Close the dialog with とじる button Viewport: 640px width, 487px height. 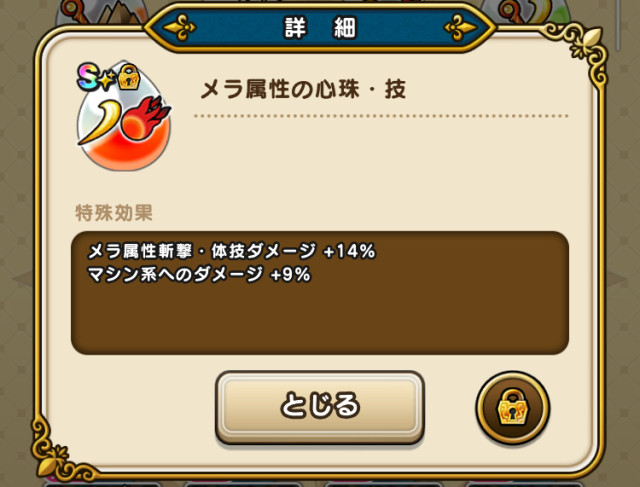click(320, 407)
